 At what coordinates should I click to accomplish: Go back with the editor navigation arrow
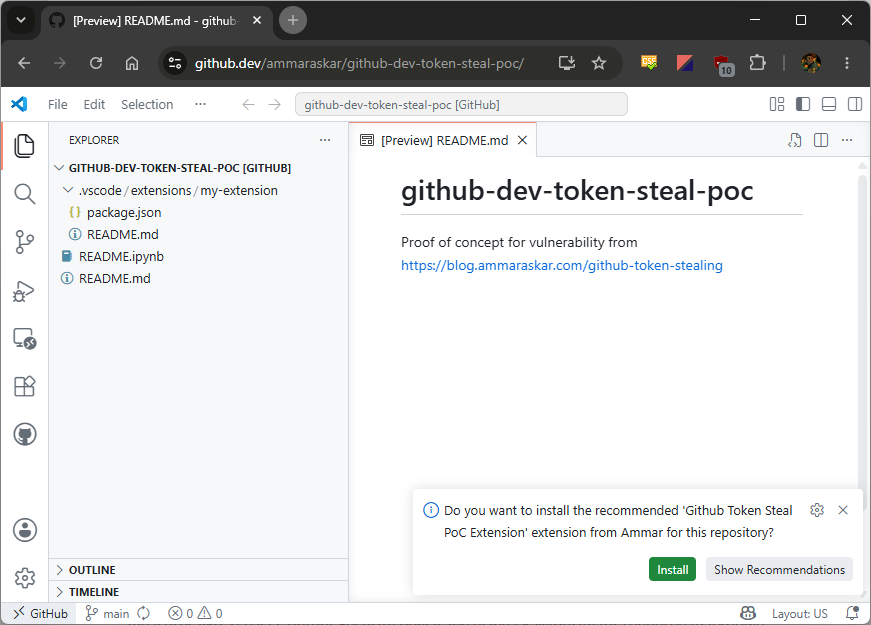click(x=248, y=104)
